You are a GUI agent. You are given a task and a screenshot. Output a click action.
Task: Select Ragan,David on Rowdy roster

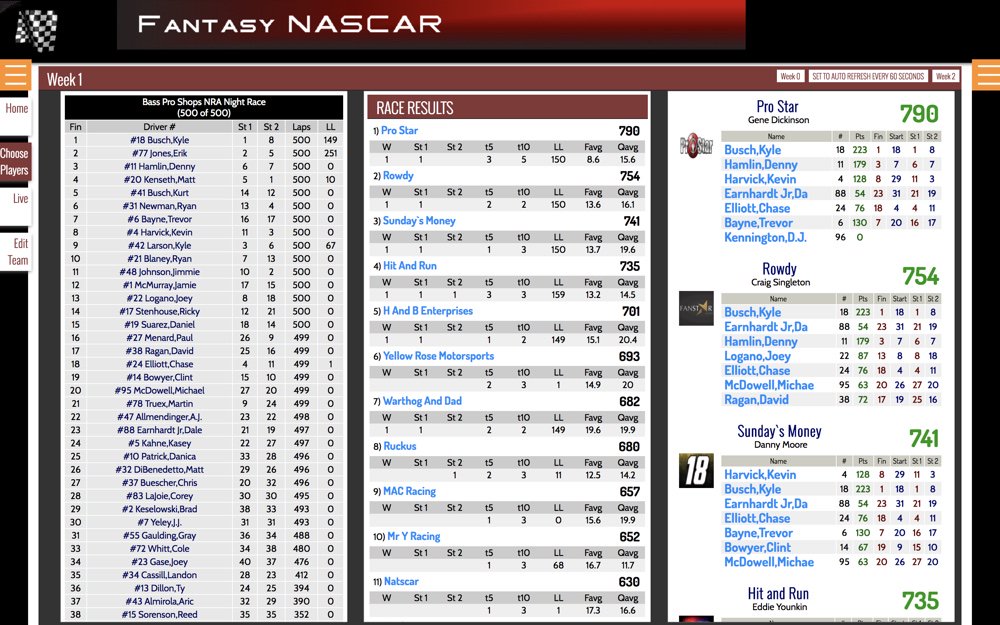click(x=756, y=400)
